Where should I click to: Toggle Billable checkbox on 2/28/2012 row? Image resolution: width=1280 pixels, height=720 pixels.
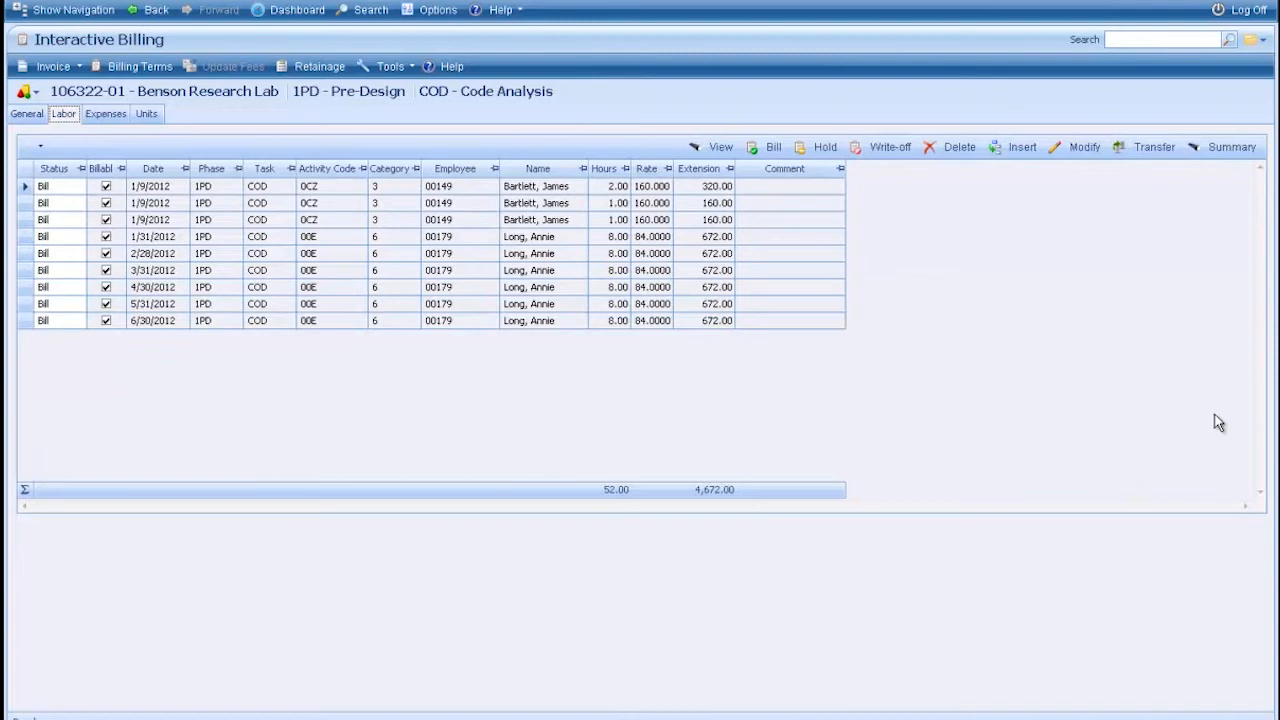(x=106, y=254)
